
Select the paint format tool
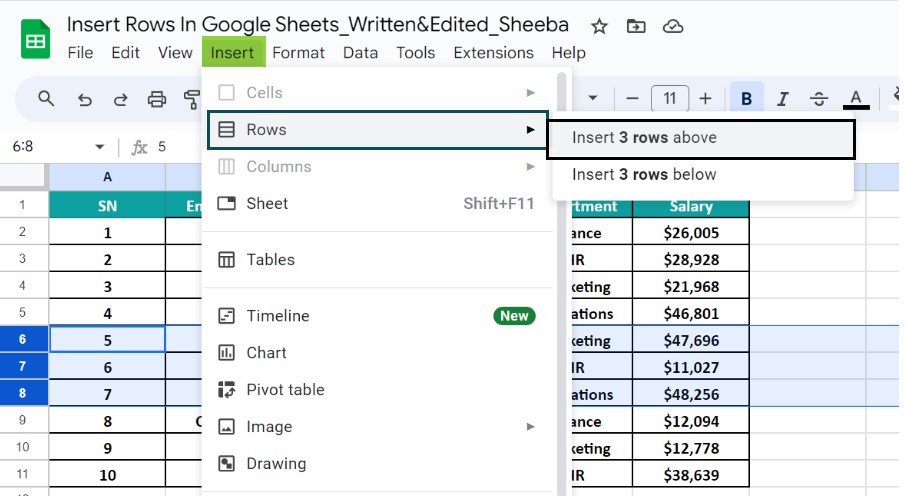click(192, 99)
